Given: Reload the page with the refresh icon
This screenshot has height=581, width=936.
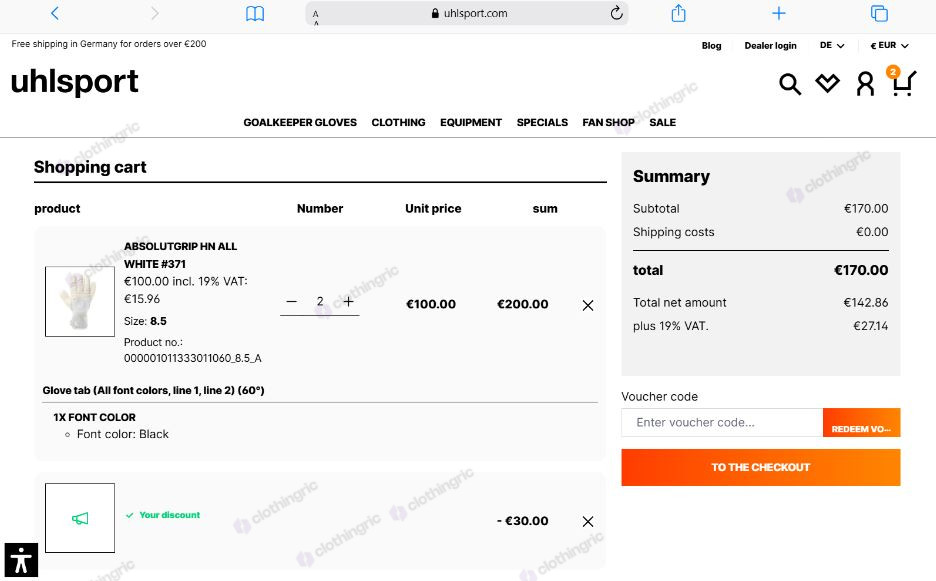Looking at the screenshot, I should tap(617, 13).
